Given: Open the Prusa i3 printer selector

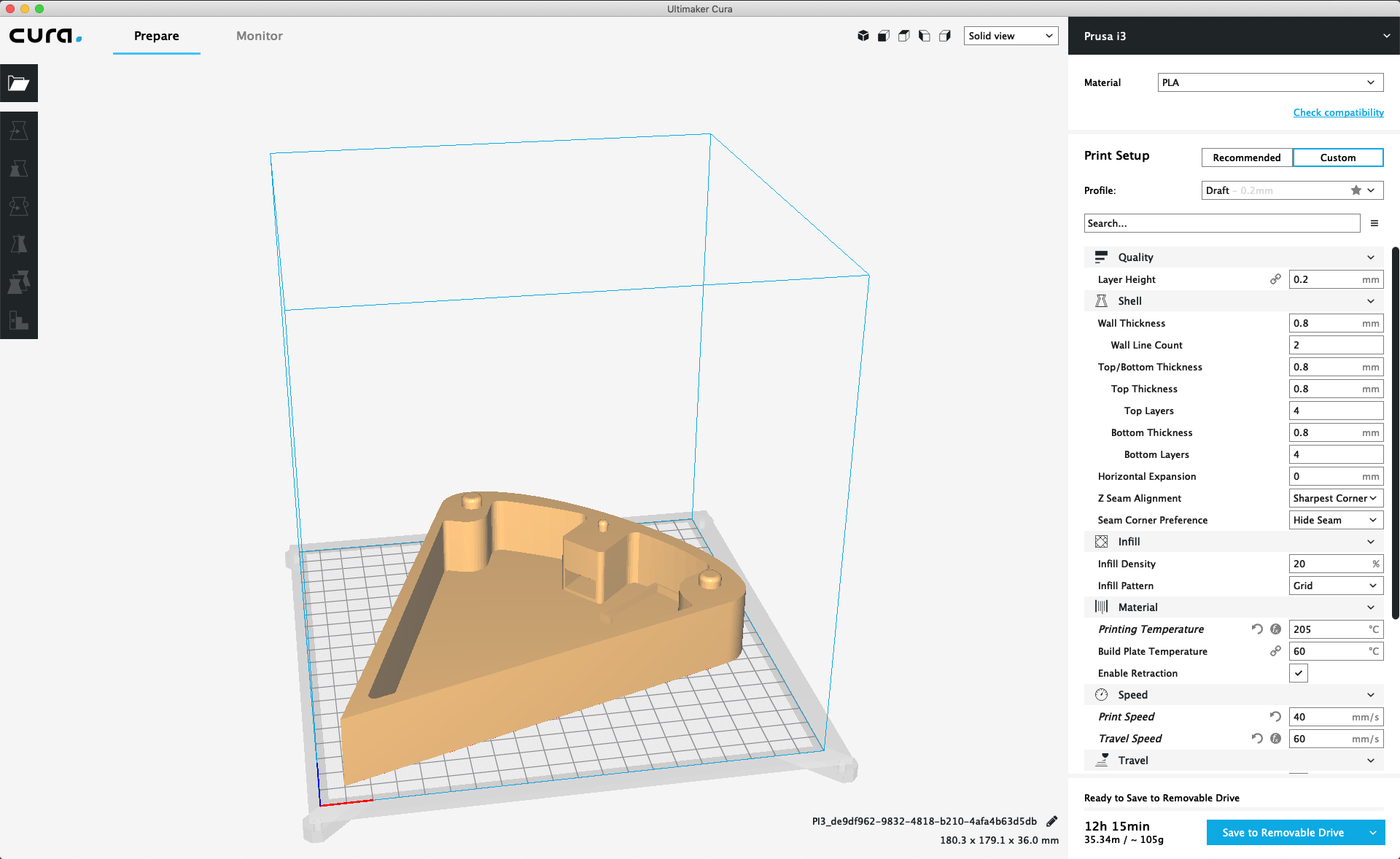Looking at the screenshot, I should (x=1234, y=36).
